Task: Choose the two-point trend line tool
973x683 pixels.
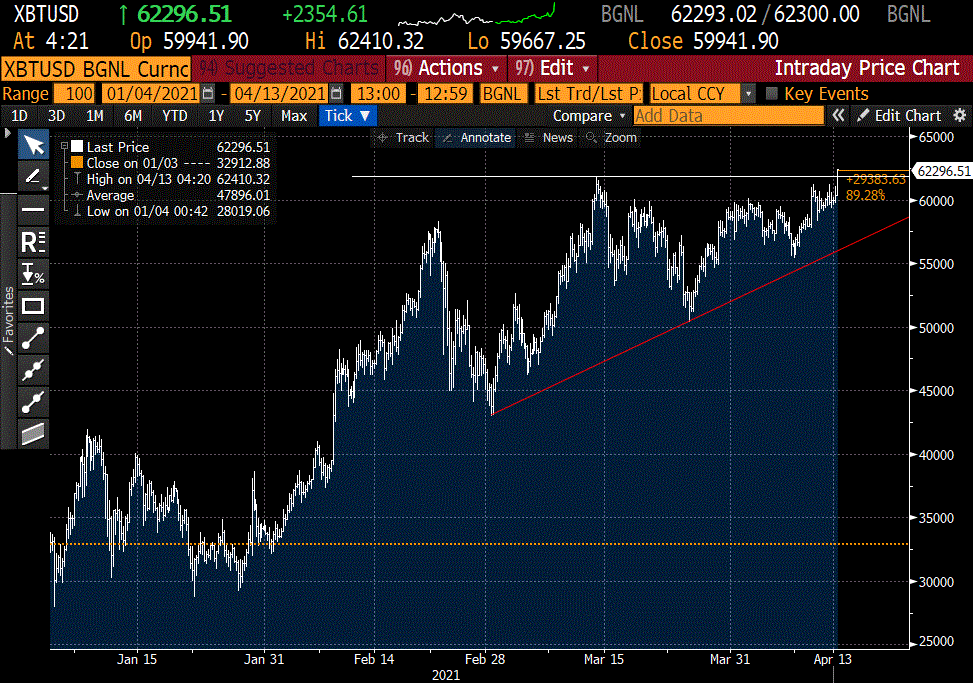Action: pos(33,338)
